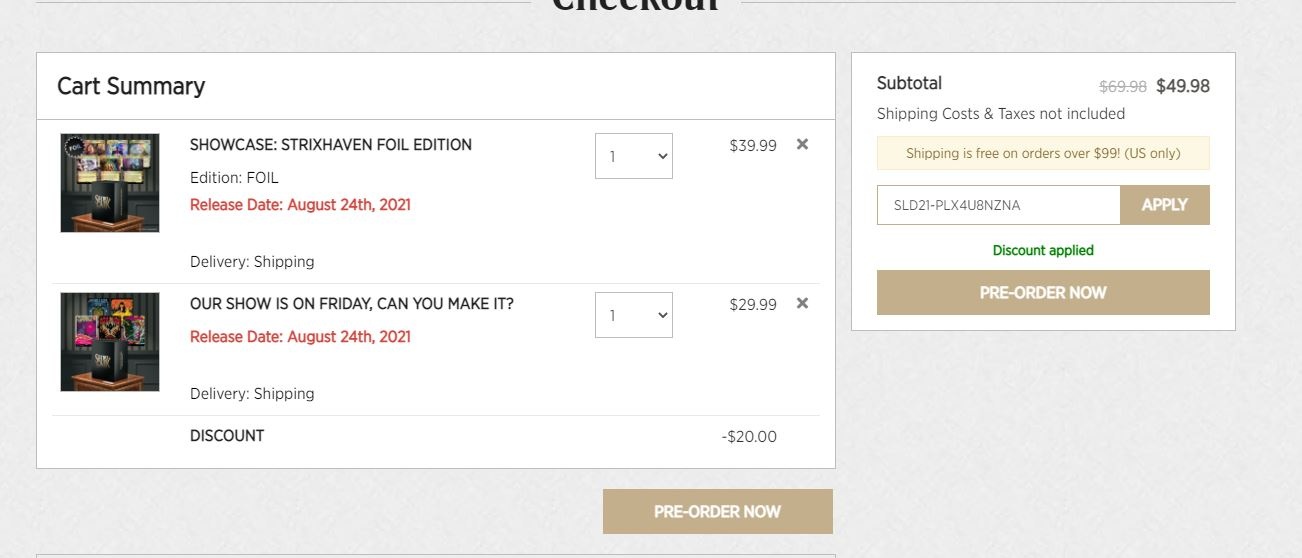
Task: Remove 'Our Show Is On Friday' item
Action: pyautogui.click(x=802, y=303)
